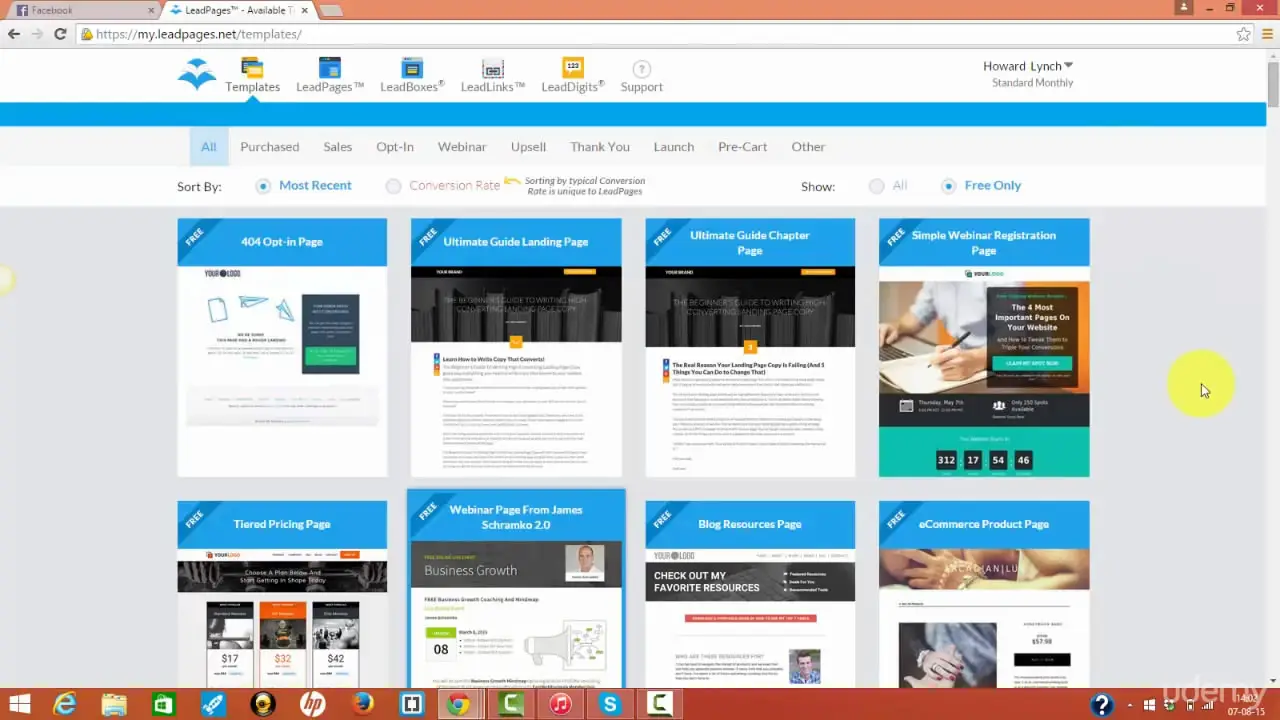Image resolution: width=1280 pixels, height=720 pixels.
Task: Click the Windows Start button
Action: tap(19, 704)
